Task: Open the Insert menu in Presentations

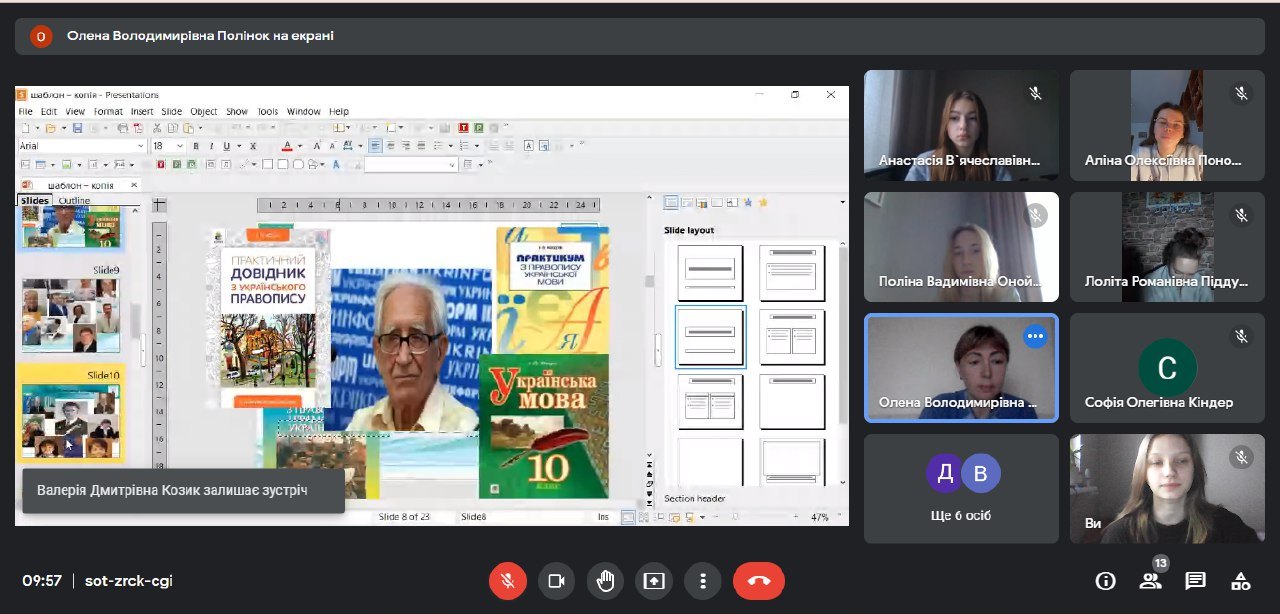Action: click(142, 111)
